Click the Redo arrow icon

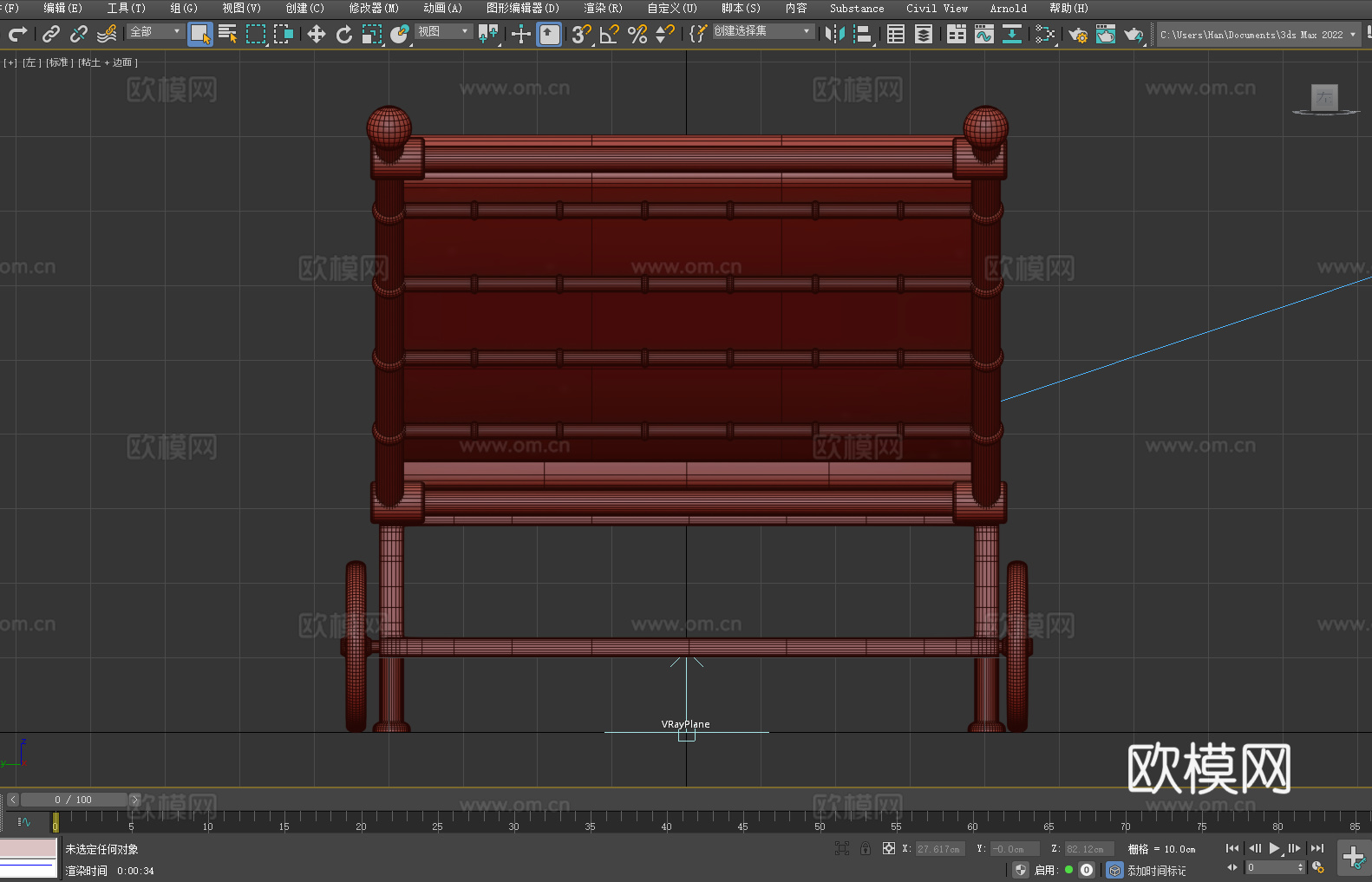pos(17,34)
